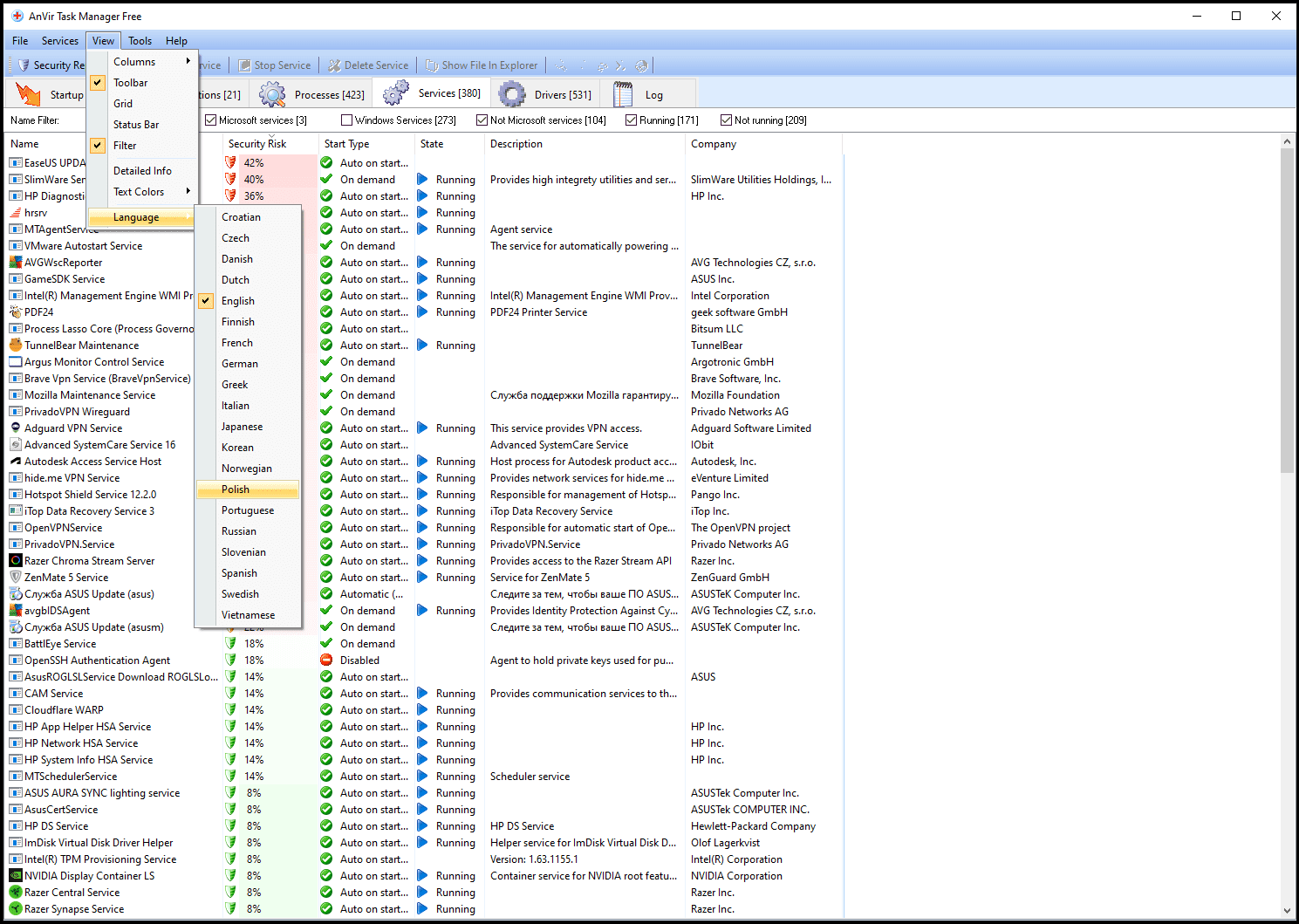
Task: Sort by the Security Risk column header
Action: tap(270, 144)
